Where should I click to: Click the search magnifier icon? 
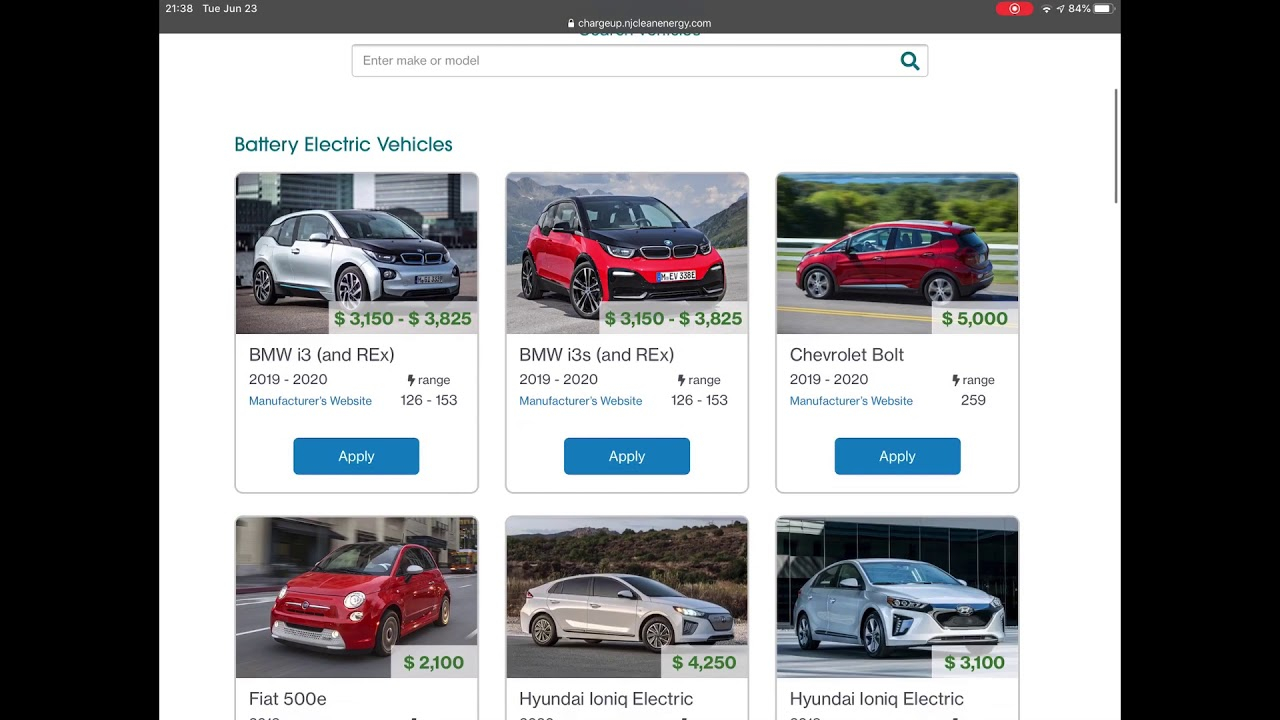pos(909,61)
